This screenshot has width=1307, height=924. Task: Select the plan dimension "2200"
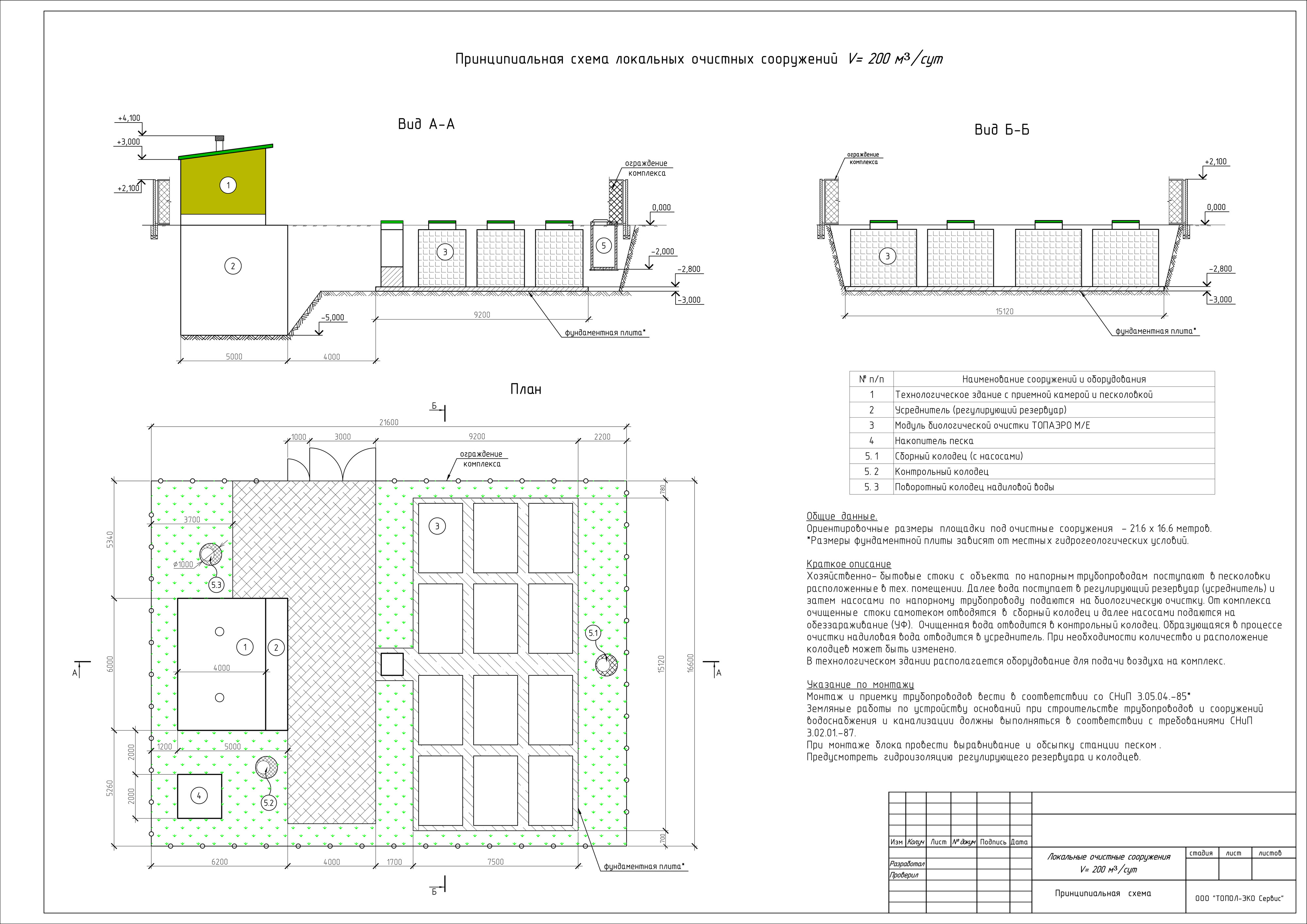[x=602, y=437]
